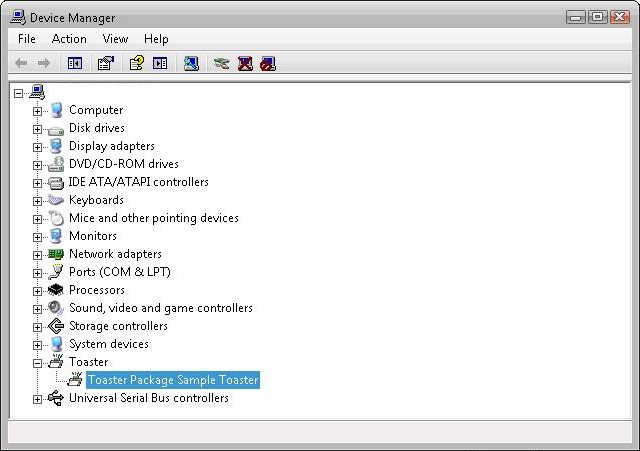
Task: Toggle the show/hide console tree button
Action: pos(75,63)
